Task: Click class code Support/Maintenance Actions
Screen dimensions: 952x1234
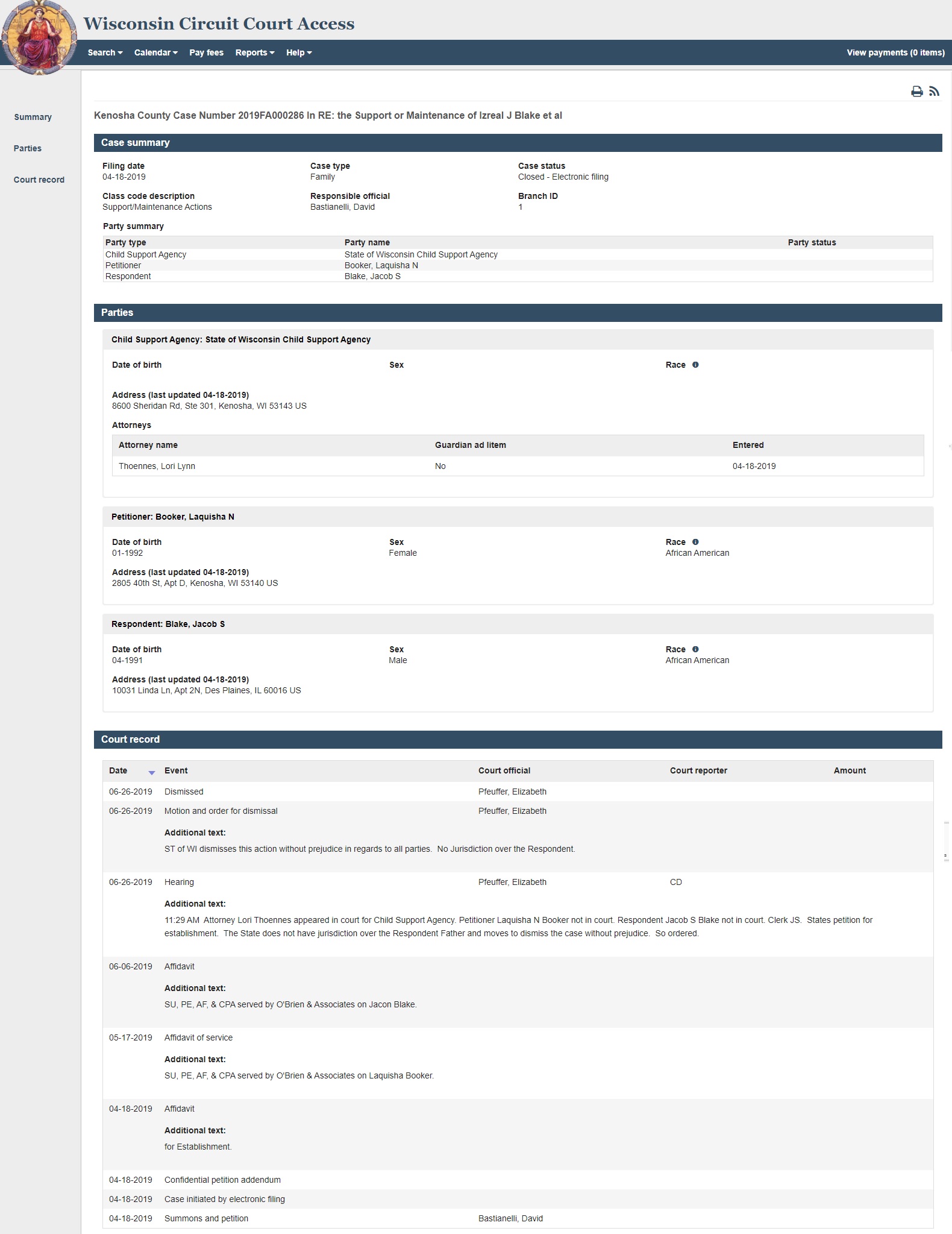Action: click(x=157, y=207)
